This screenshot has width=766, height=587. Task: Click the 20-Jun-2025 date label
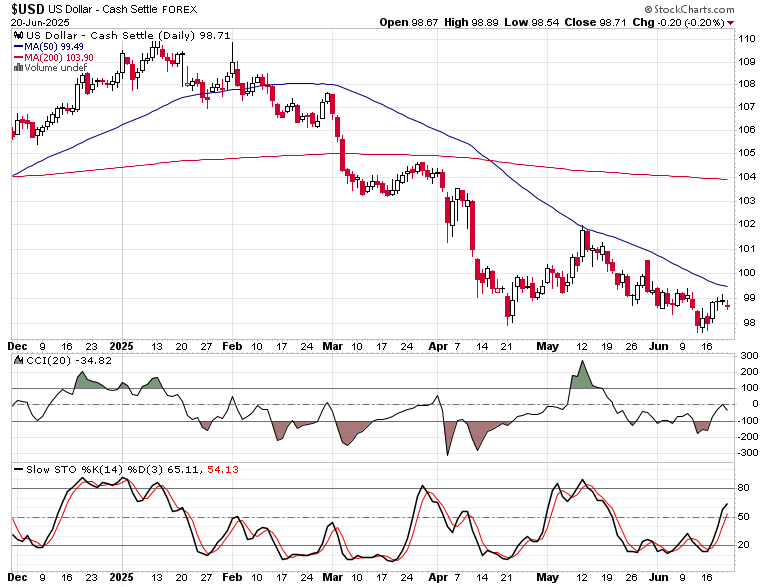(x=40, y=22)
